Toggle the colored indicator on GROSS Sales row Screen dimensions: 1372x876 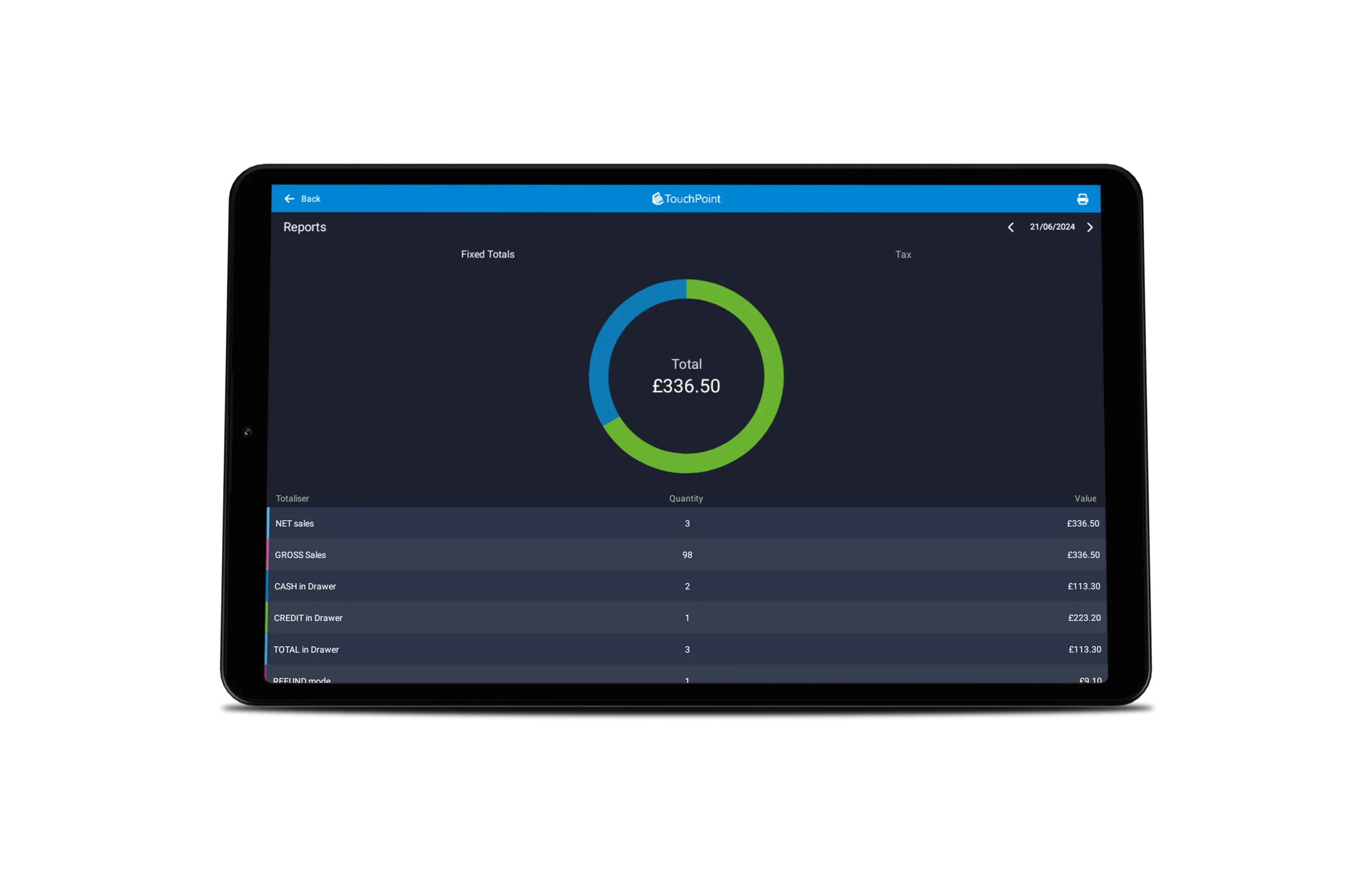[x=268, y=554]
